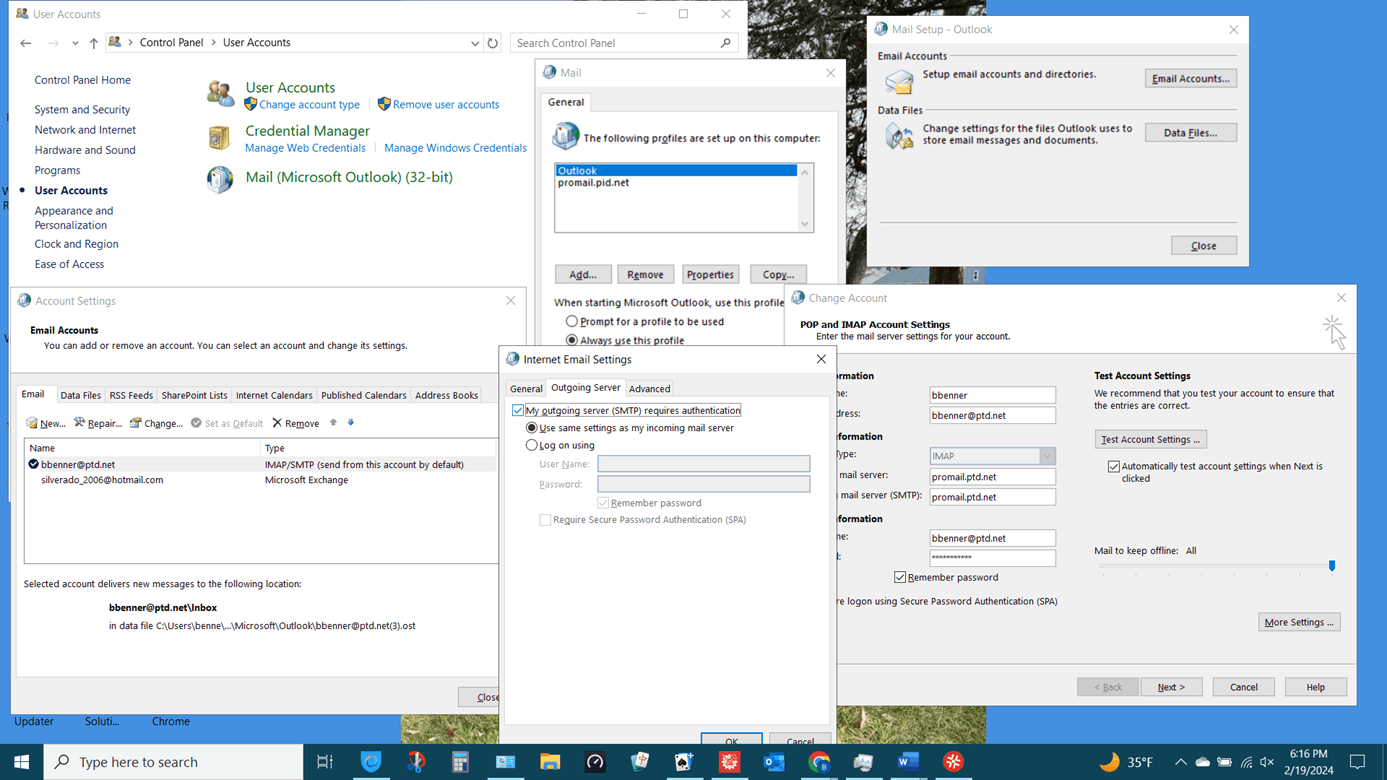Switch to the Data Files tab
The height and width of the screenshot is (780, 1387).
tap(80, 396)
